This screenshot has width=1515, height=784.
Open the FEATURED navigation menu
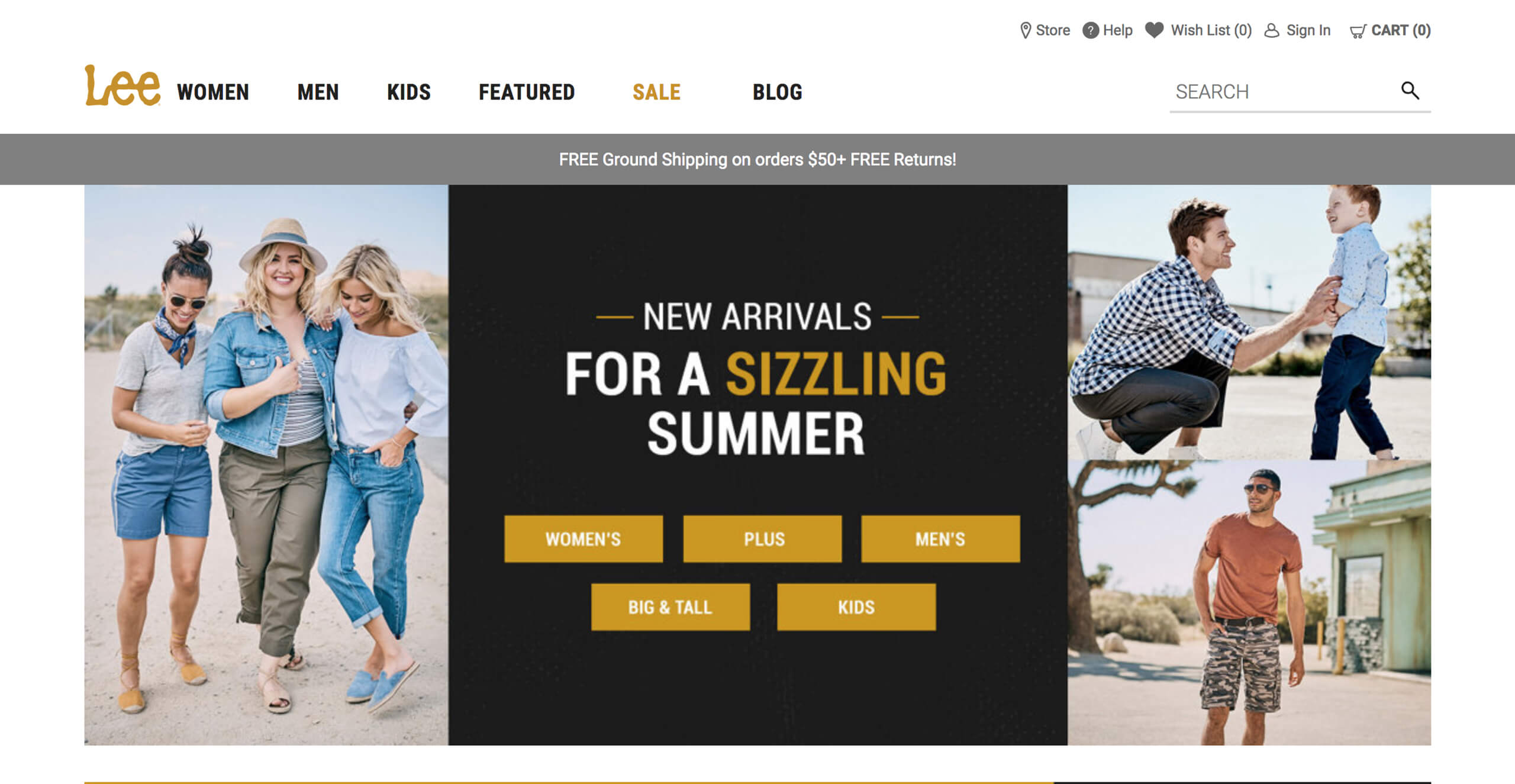click(527, 92)
